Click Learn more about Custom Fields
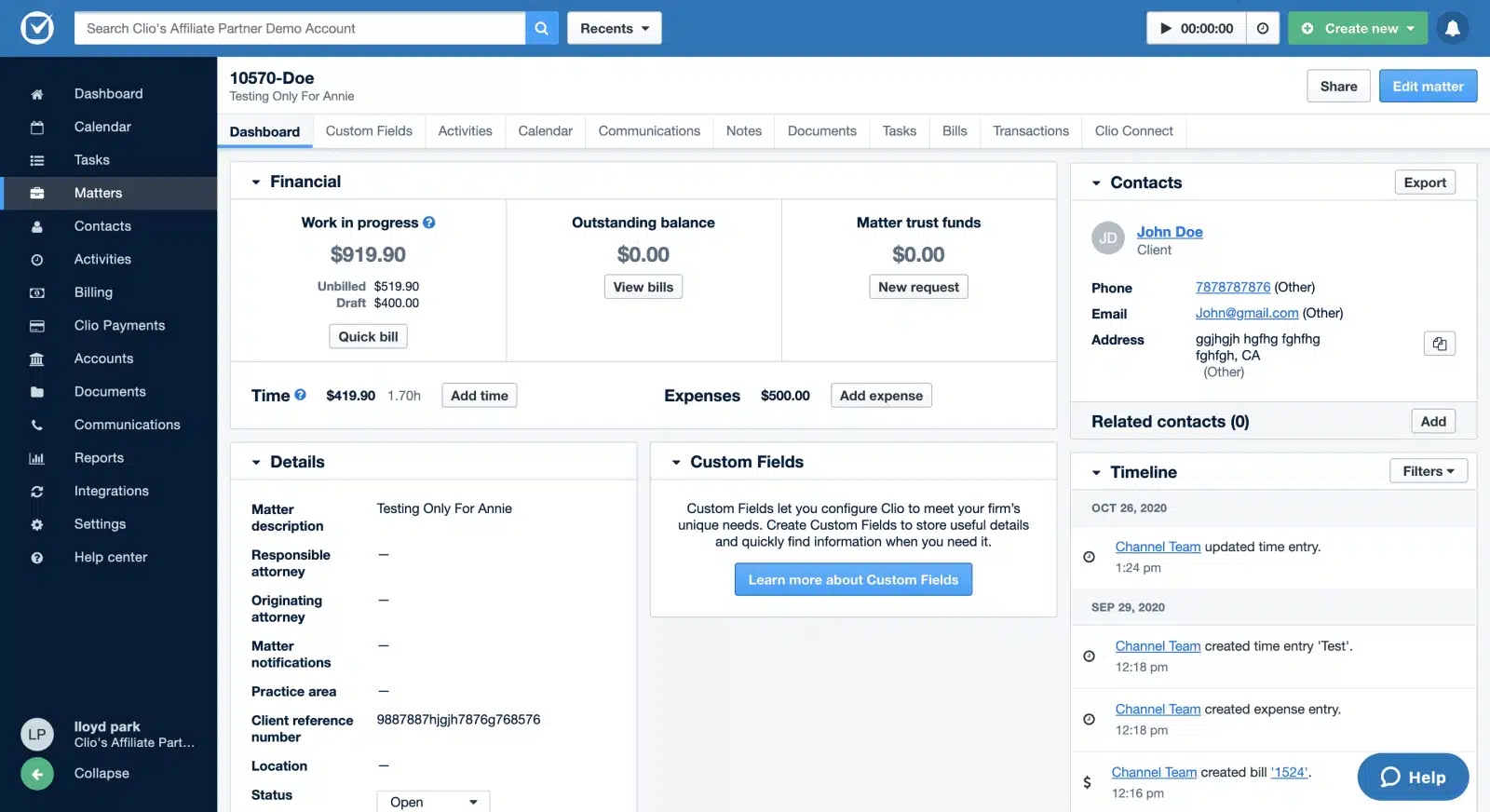Screen dimensions: 1490x812 point(853,580)
